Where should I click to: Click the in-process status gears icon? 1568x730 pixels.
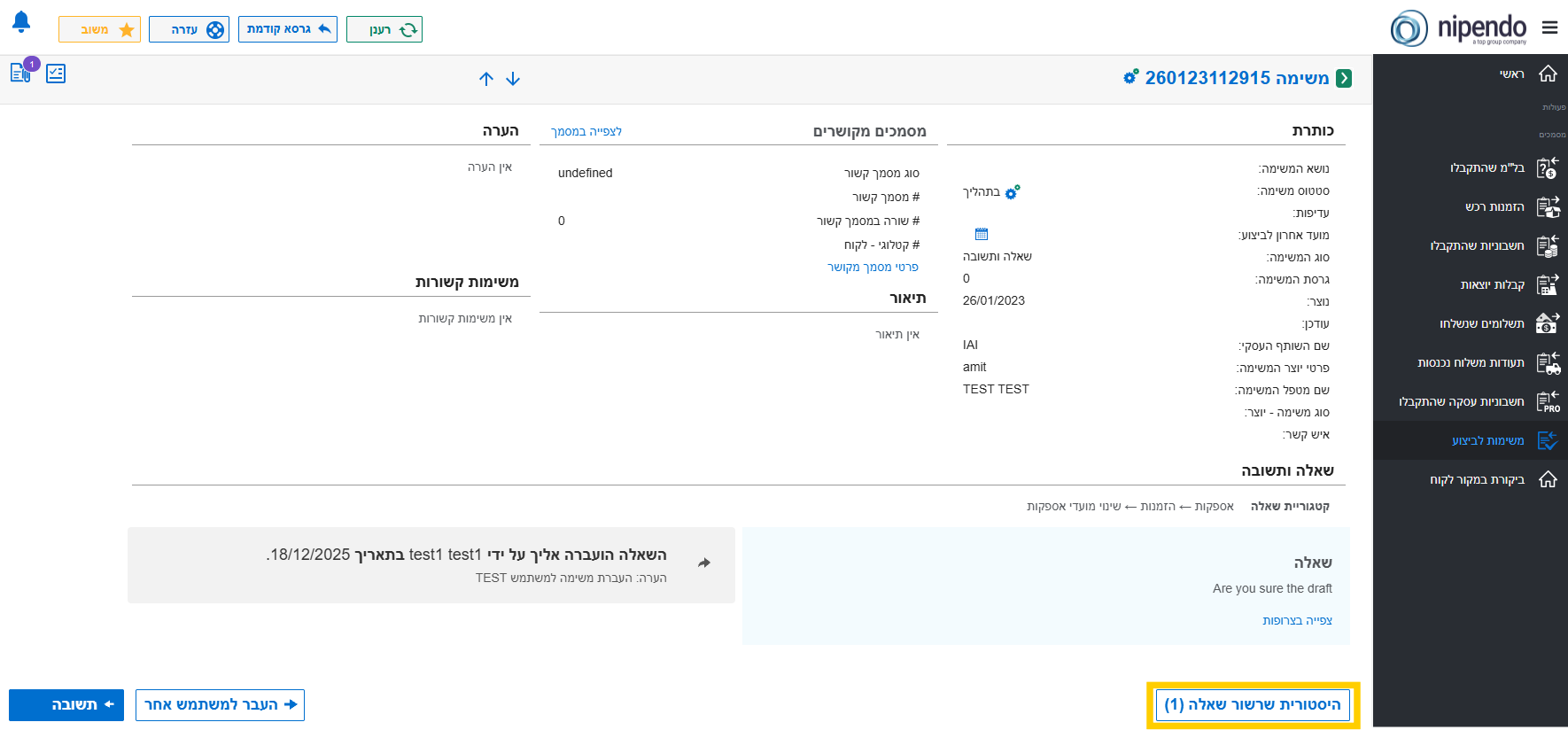click(1013, 191)
